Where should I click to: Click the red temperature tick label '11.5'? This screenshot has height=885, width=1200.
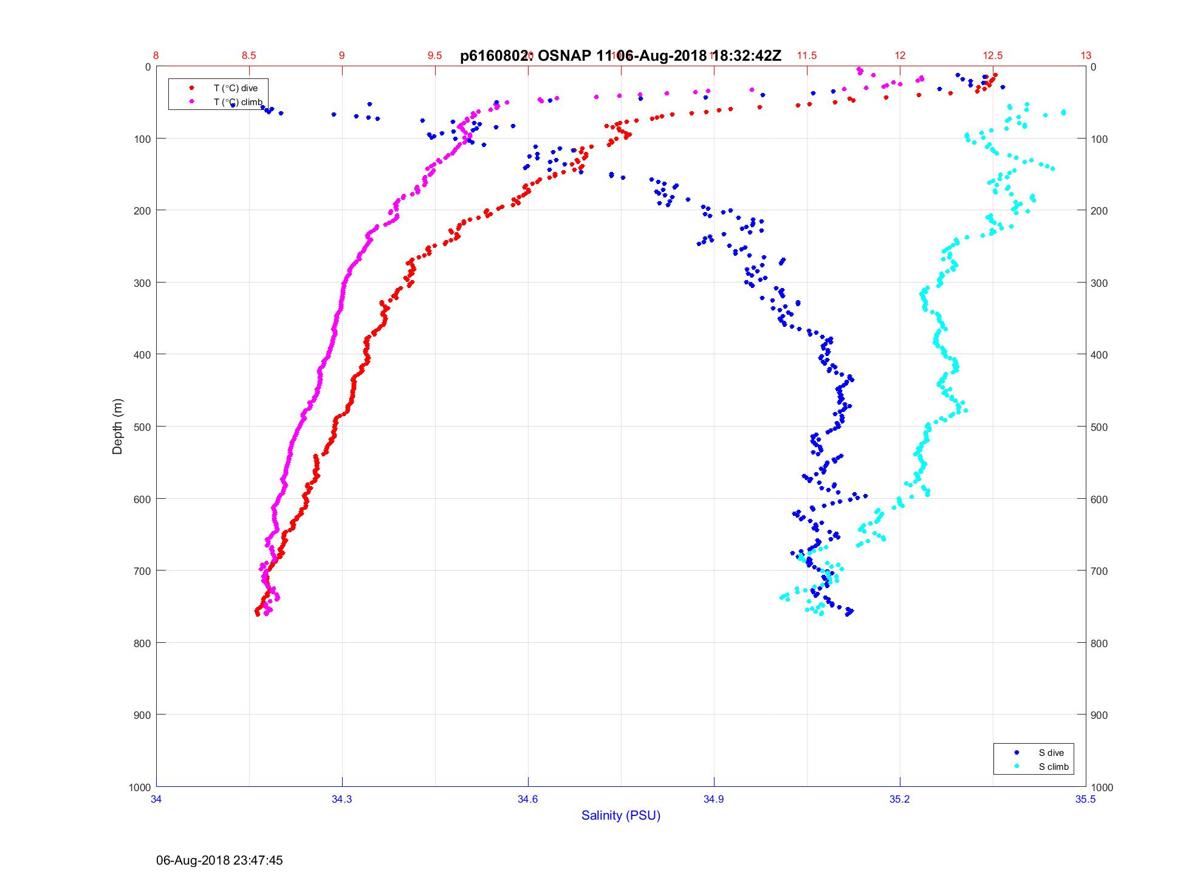tap(807, 56)
